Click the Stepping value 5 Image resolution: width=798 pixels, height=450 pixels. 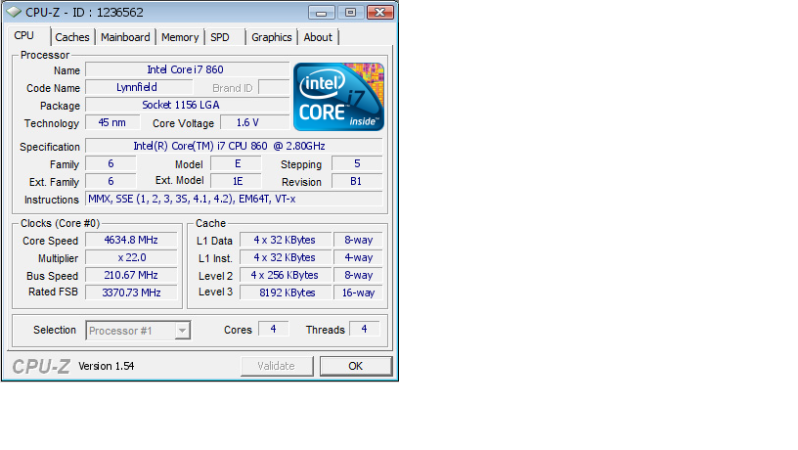click(x=357, y=163)
